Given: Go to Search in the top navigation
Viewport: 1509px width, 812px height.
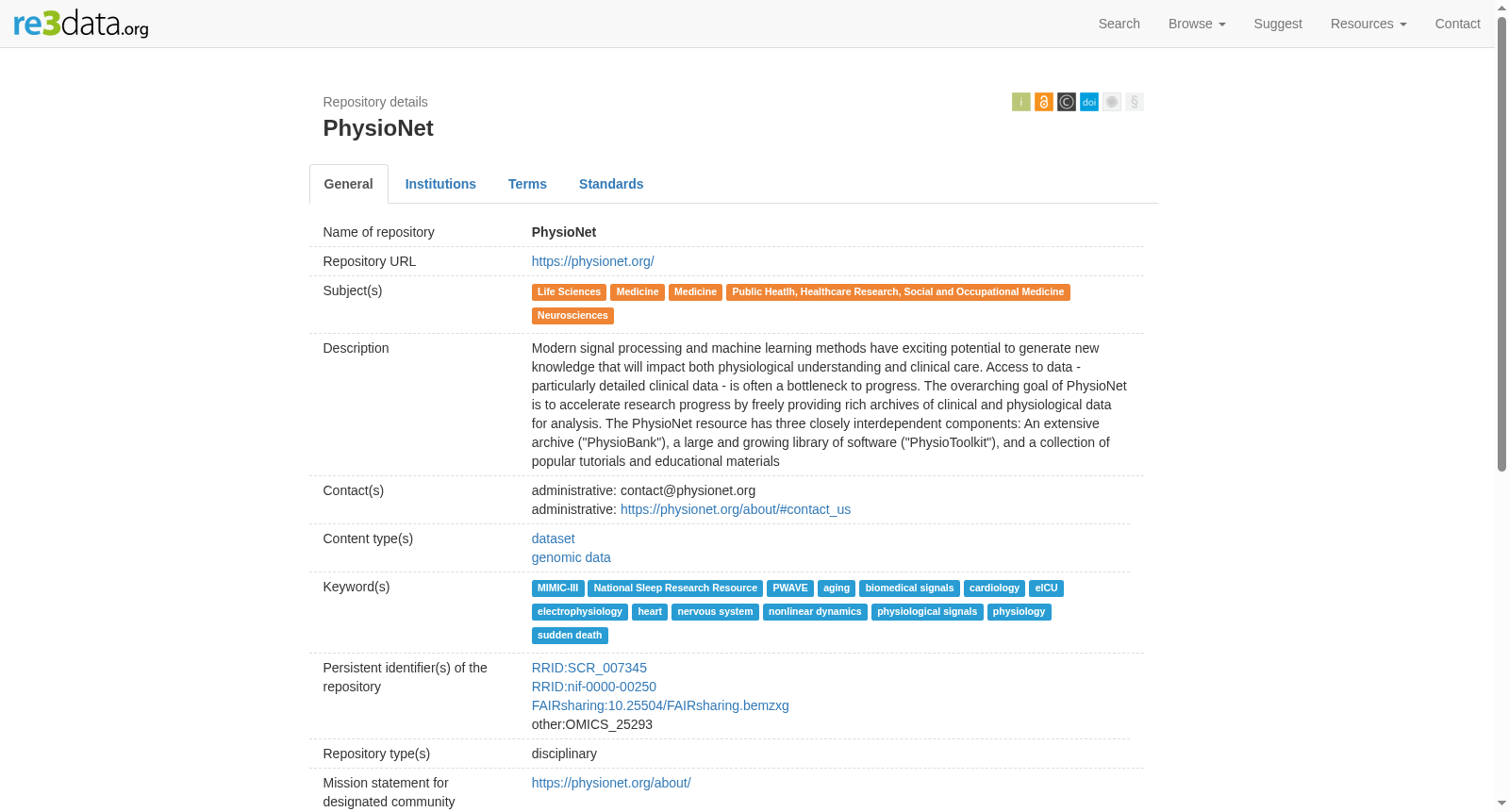Looking at the screenshot, I should (x=1119, y=24).
